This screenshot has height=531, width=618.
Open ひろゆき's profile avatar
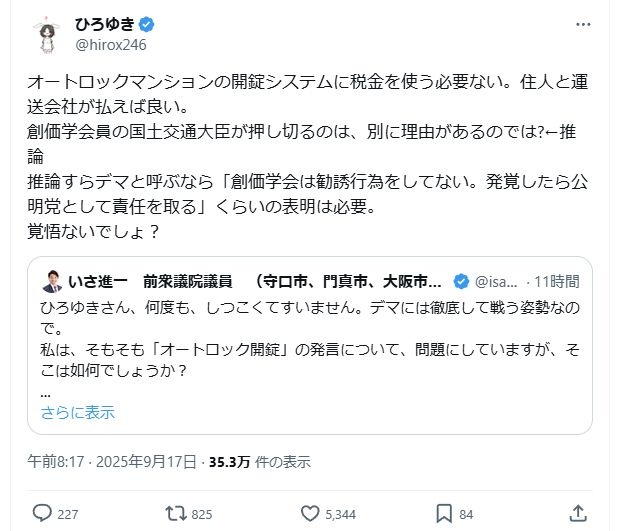(44, 36)
